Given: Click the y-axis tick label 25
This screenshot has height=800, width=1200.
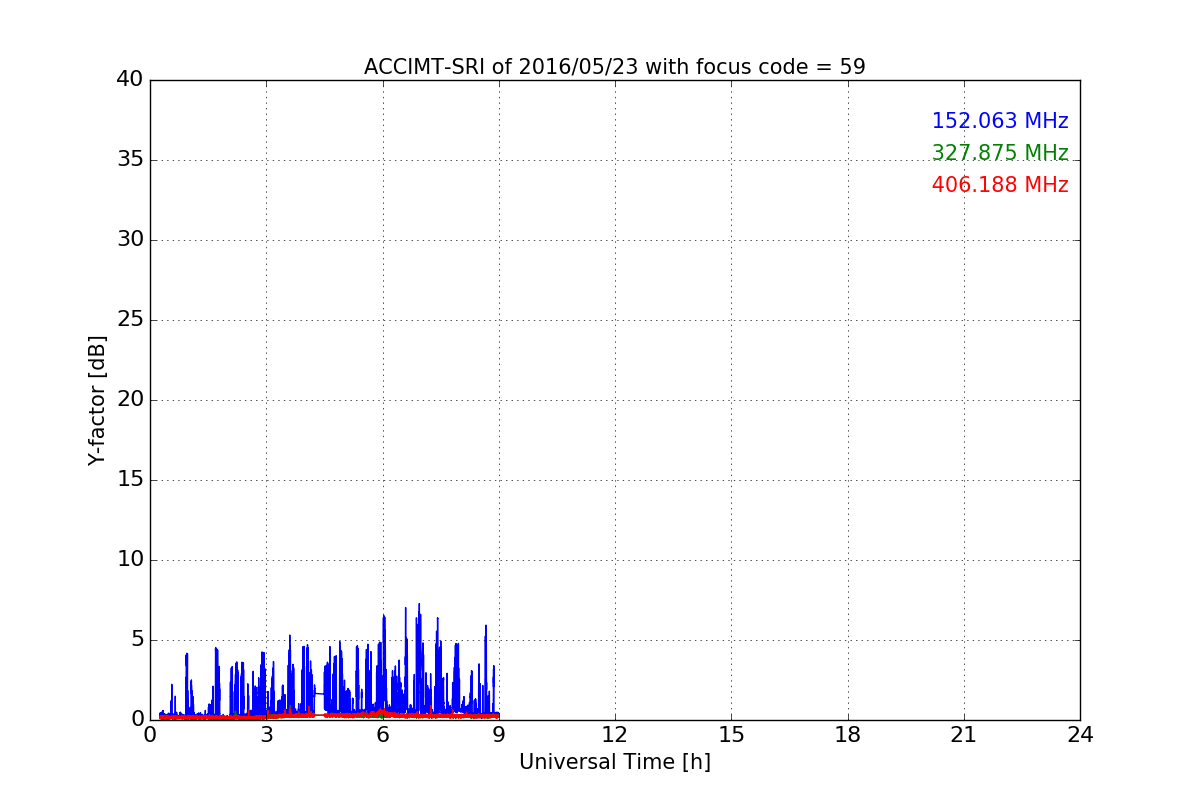Looking at the screenshot, I should 130,320.
